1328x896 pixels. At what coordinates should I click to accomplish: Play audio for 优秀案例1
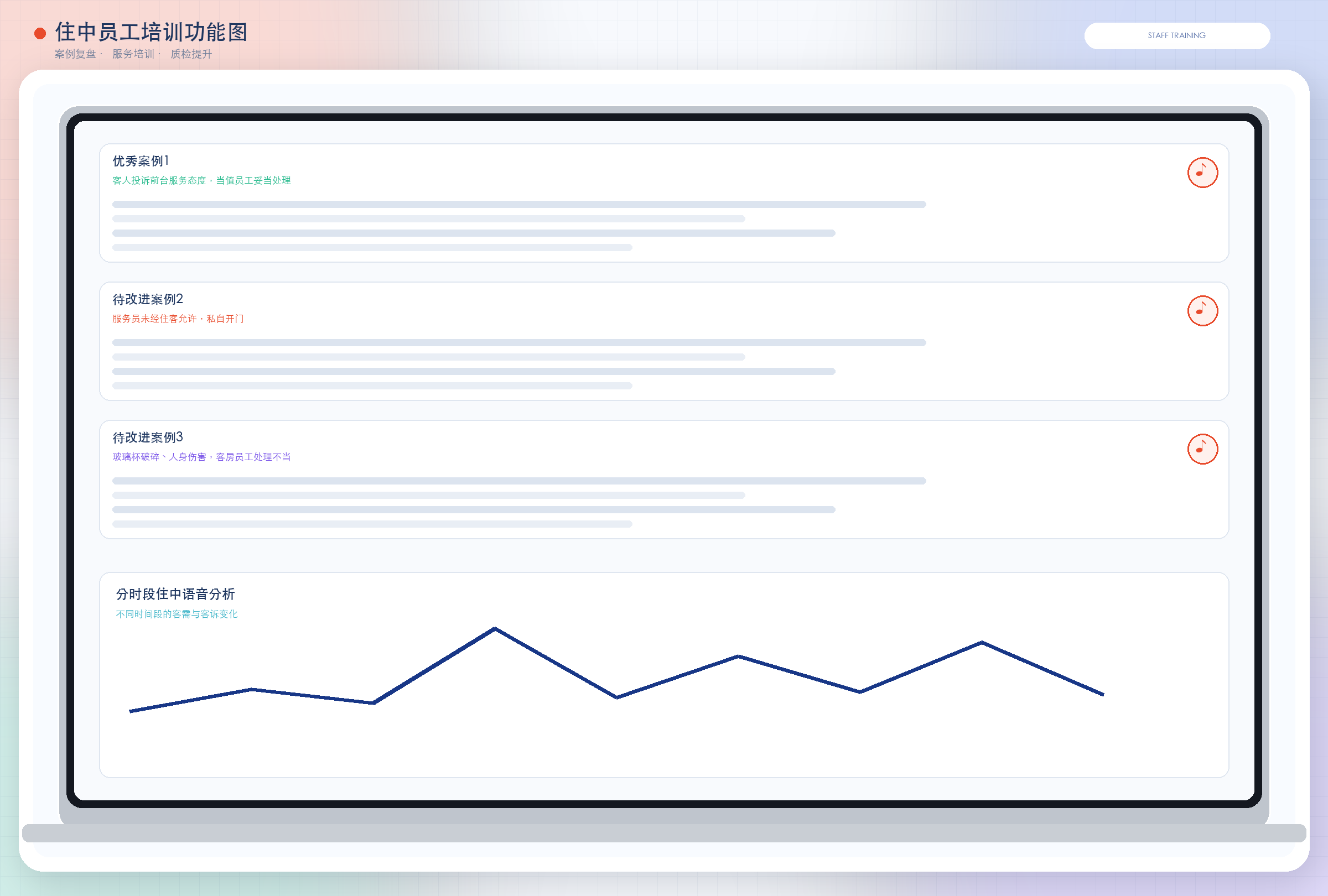pyautogui.click(x=1202, y=173)
